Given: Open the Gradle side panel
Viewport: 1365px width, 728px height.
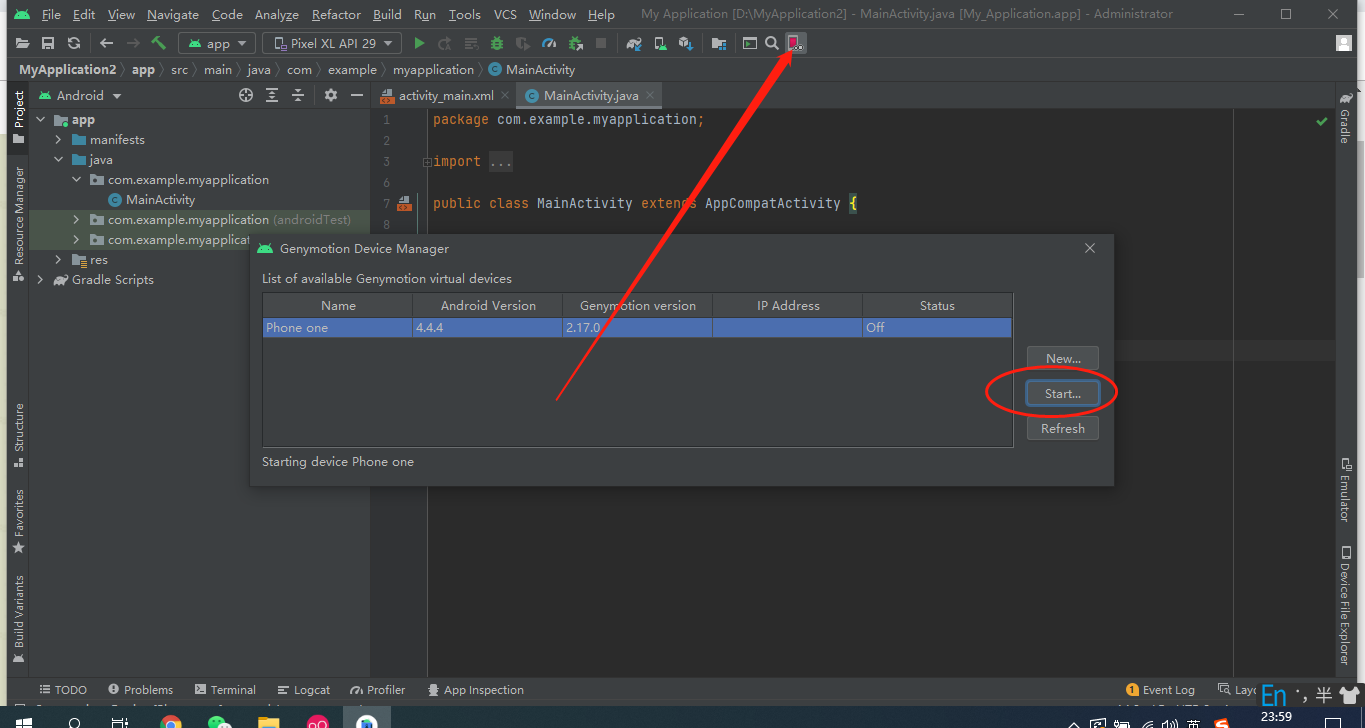Looking at the screenshot, I should (1345, 118).
